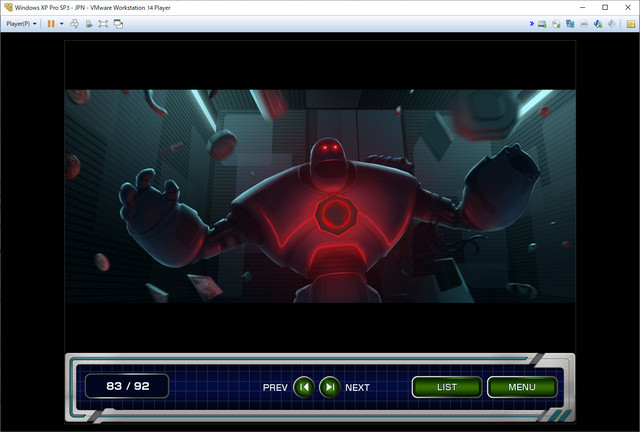Click the red robot artwork image

coord(320,196)
